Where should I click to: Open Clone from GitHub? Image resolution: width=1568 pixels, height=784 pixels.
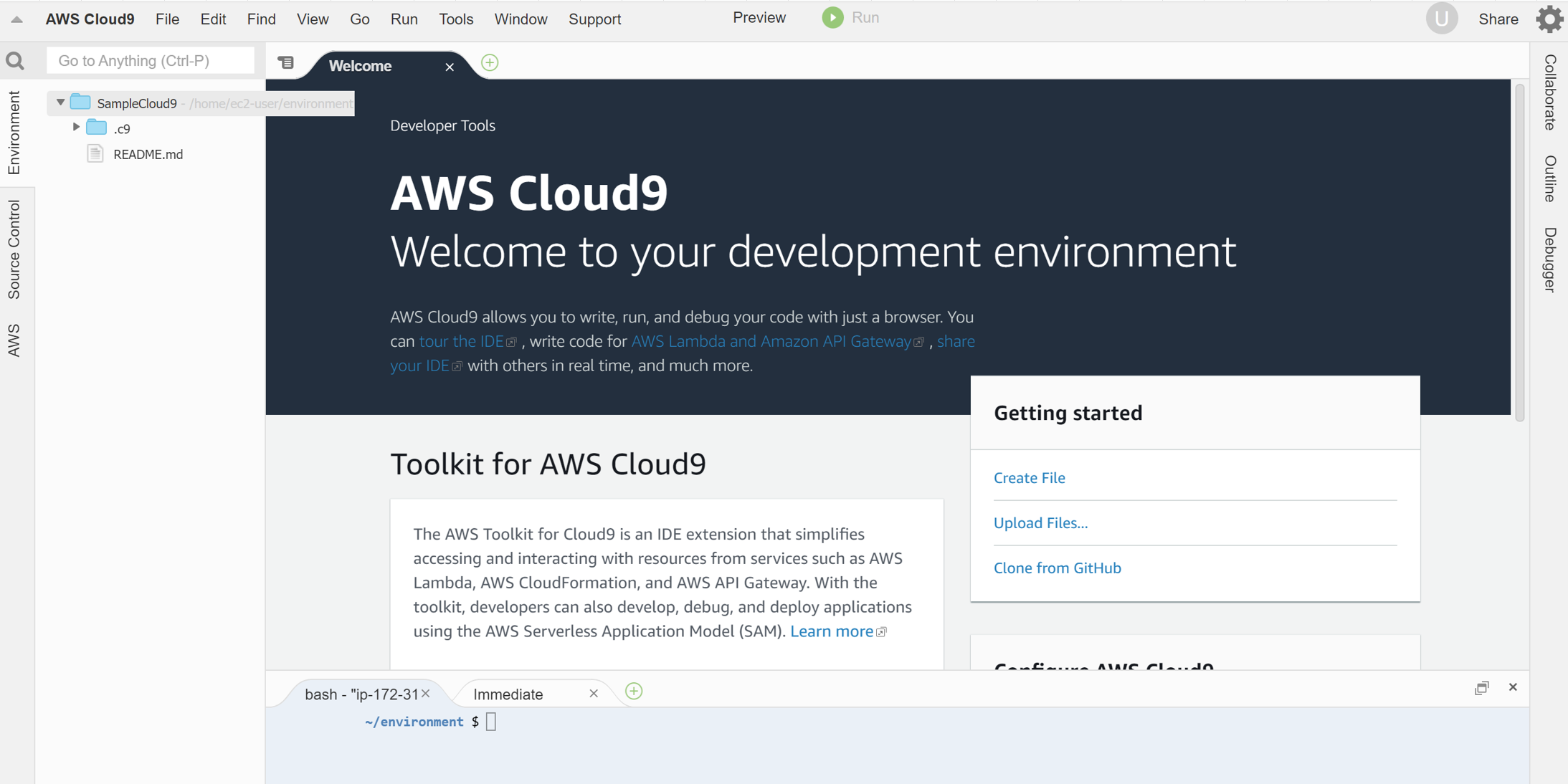(x=1057, y=567)
